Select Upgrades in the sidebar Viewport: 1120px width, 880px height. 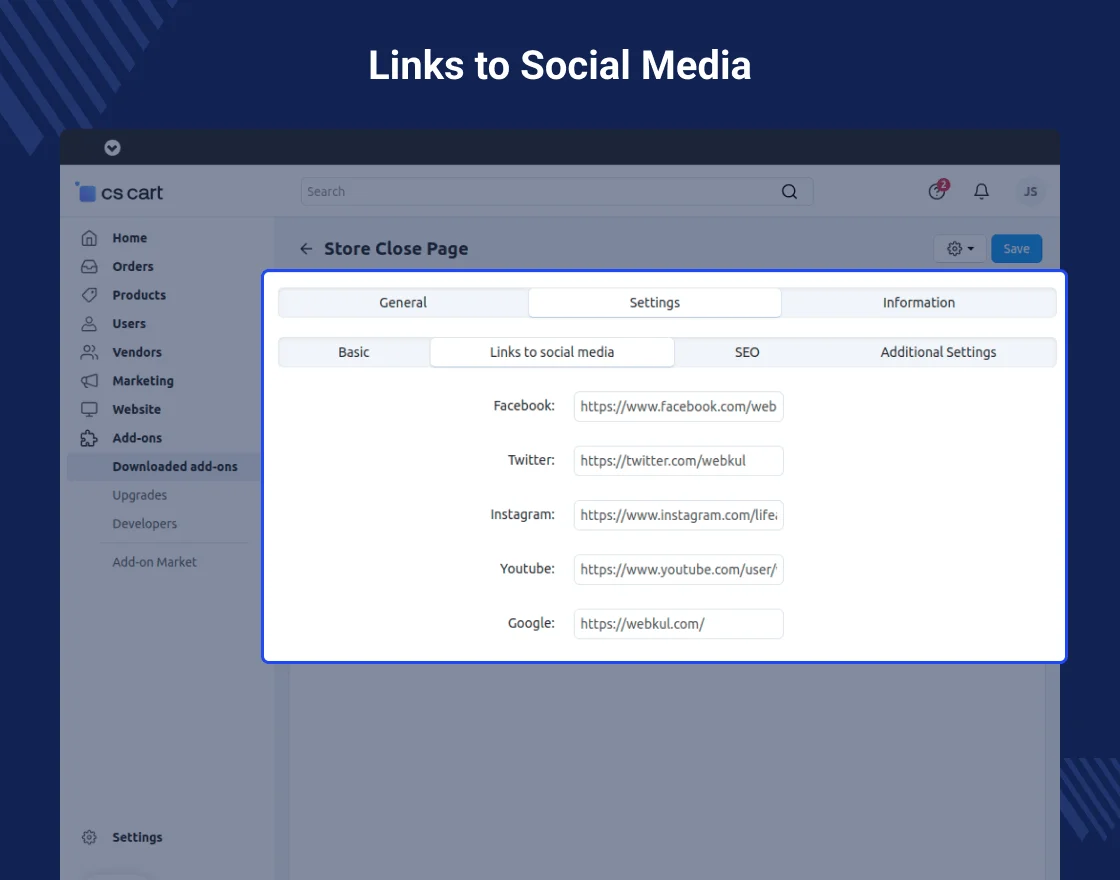pos(140,495)
